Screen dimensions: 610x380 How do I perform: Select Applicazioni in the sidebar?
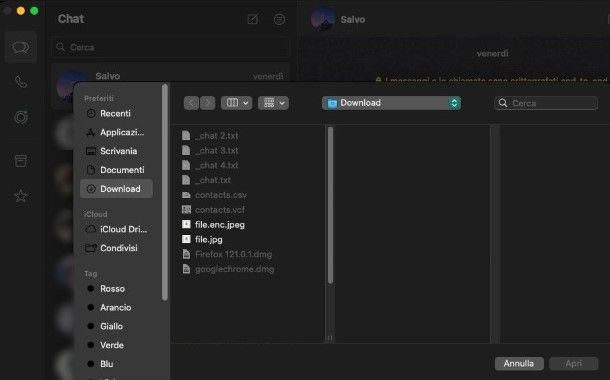point(116,132)
